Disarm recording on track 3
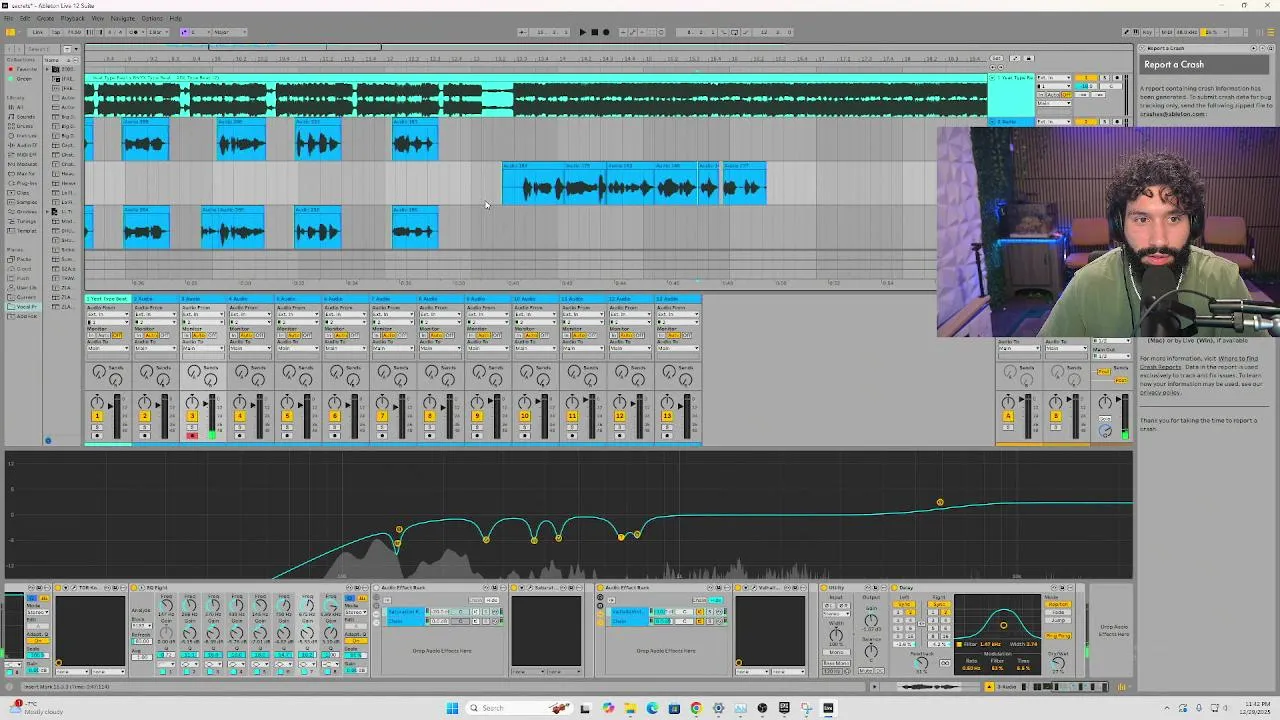The image size is (1280, 720). pos(192,436)
